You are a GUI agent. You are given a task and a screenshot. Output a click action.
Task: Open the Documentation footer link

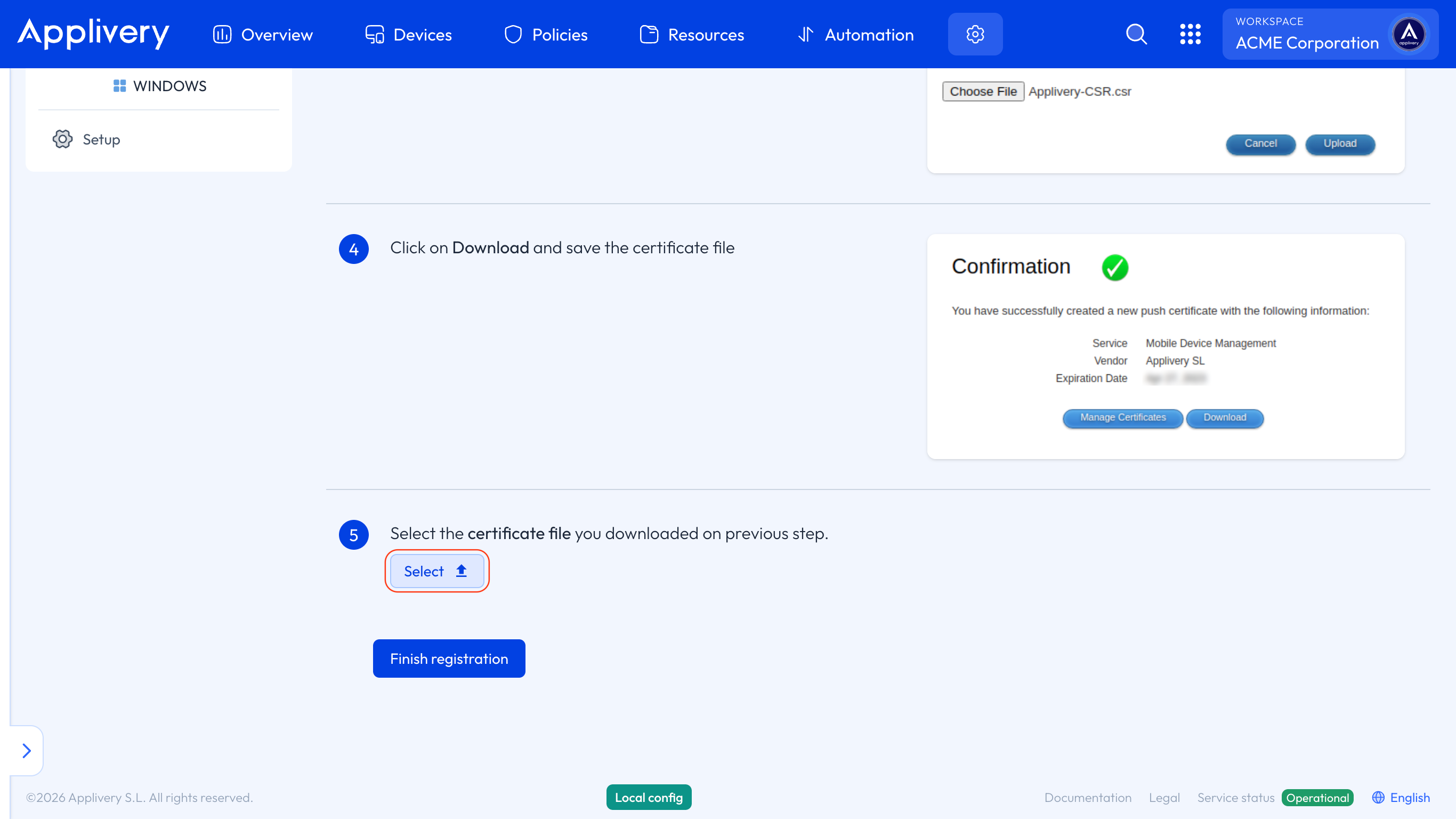[1088, 798]
